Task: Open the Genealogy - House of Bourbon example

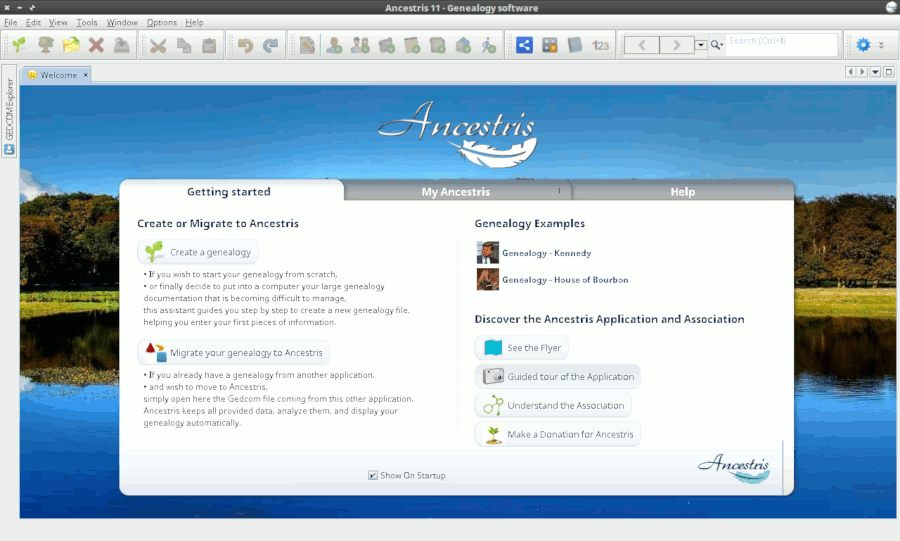Action: click(x=565, y=279)
